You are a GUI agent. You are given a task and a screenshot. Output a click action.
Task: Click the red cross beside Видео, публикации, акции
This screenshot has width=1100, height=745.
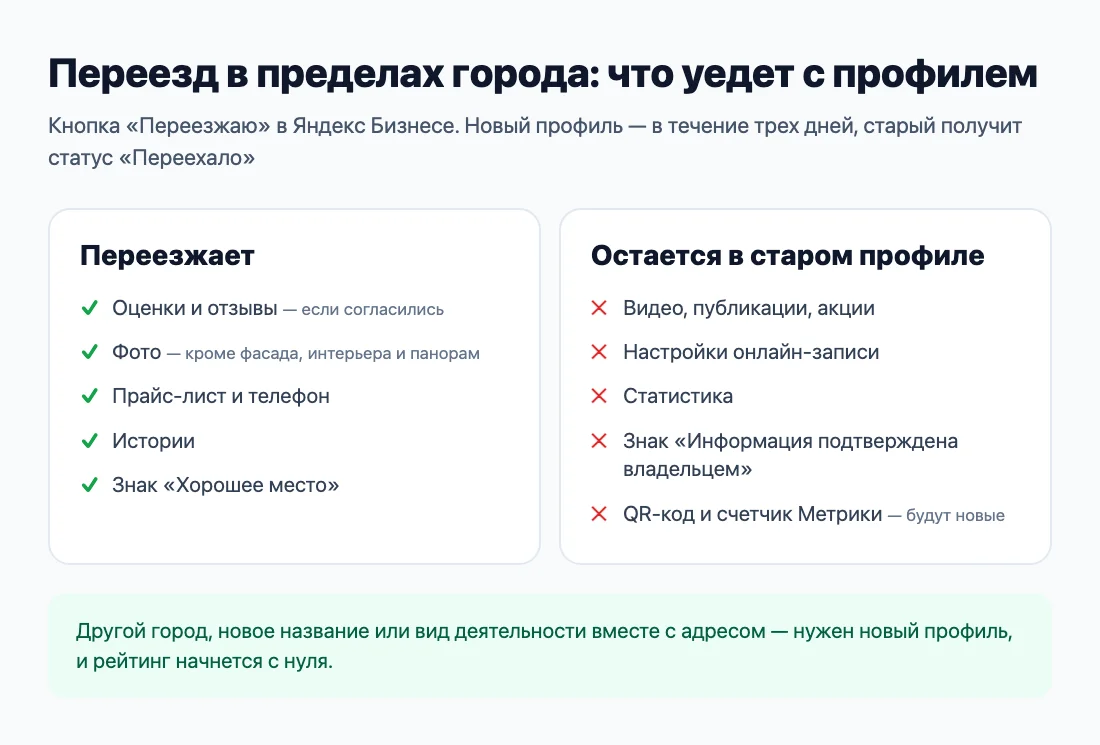point(599,308)
